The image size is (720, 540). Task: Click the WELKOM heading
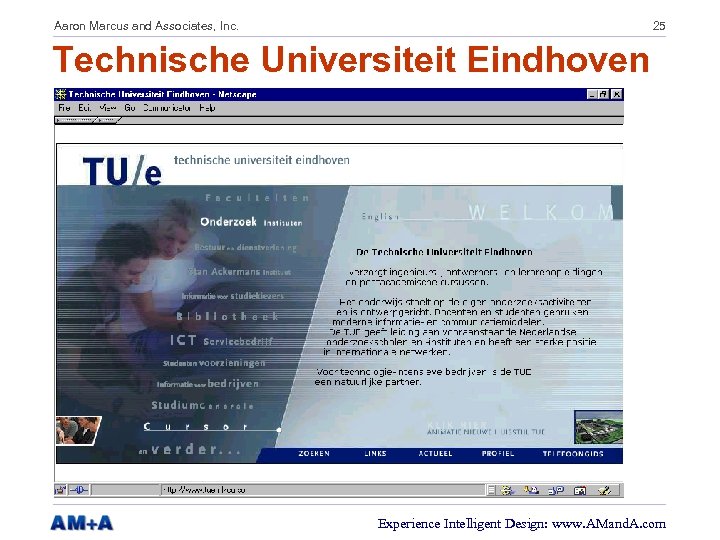(x=541, y=213)
